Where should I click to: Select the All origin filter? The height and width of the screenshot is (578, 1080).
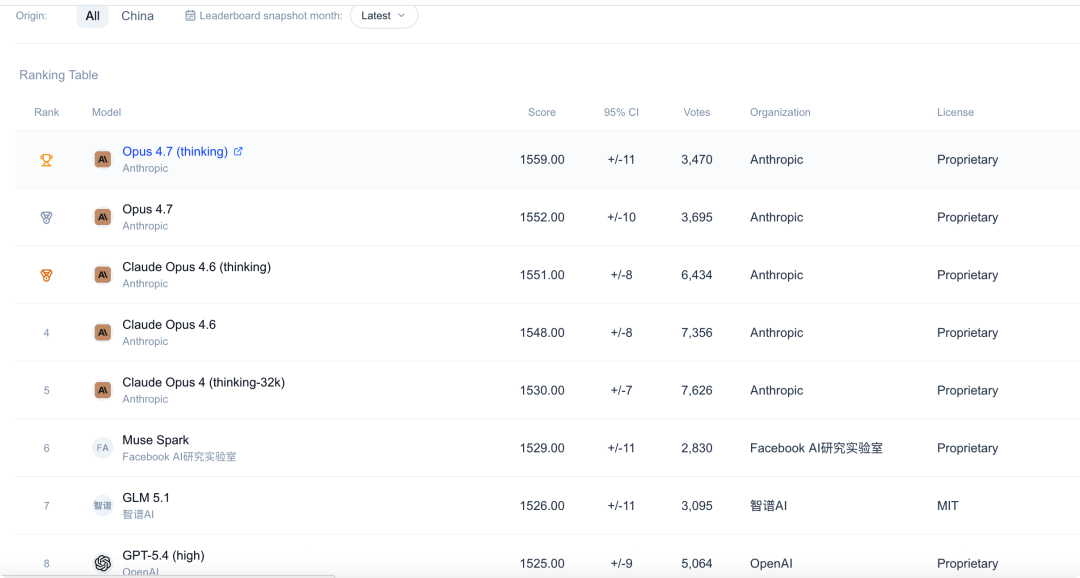point(92,16)
